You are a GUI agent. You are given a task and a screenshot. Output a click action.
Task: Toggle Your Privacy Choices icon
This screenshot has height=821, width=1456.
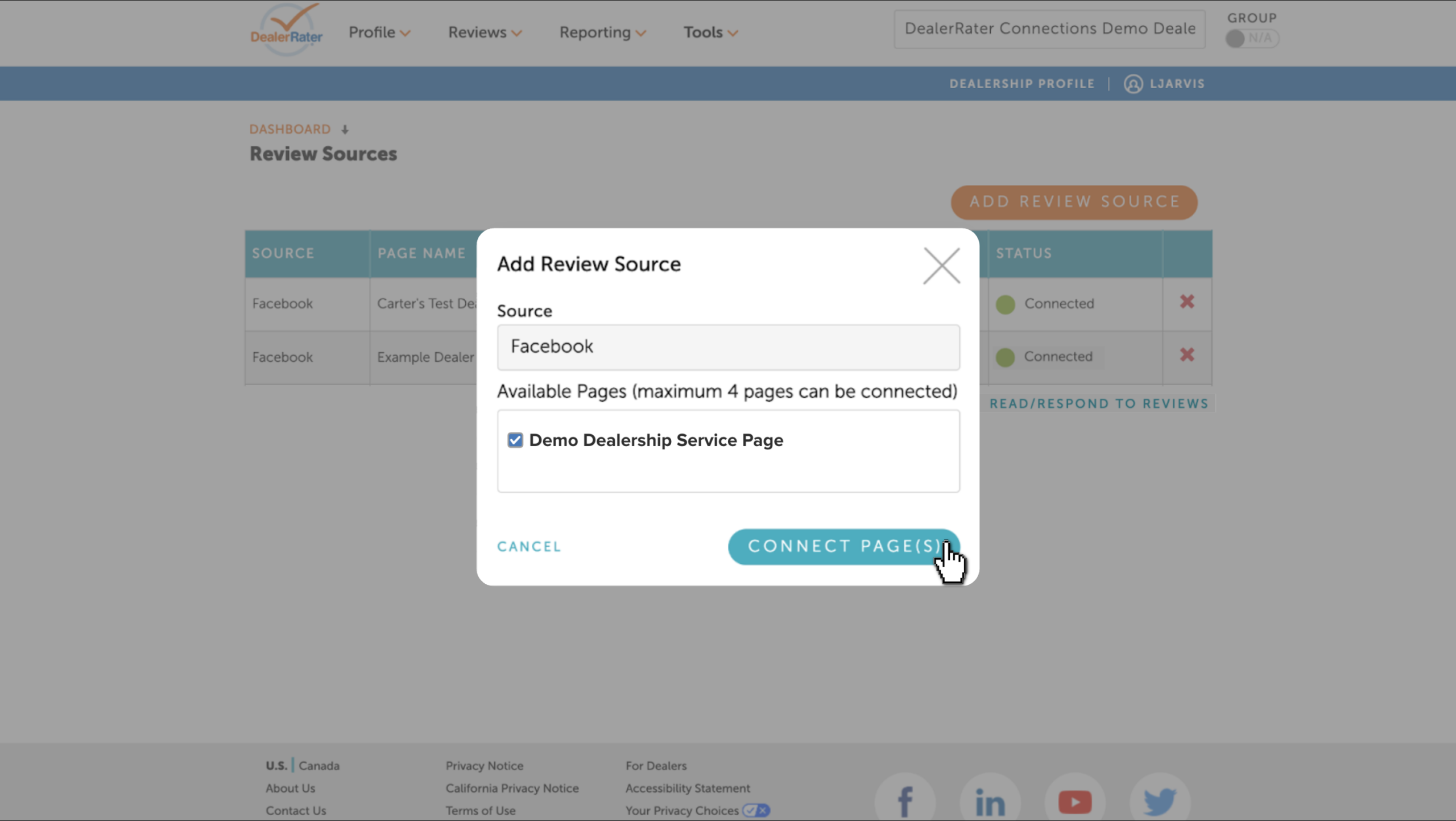coord(756,810)
